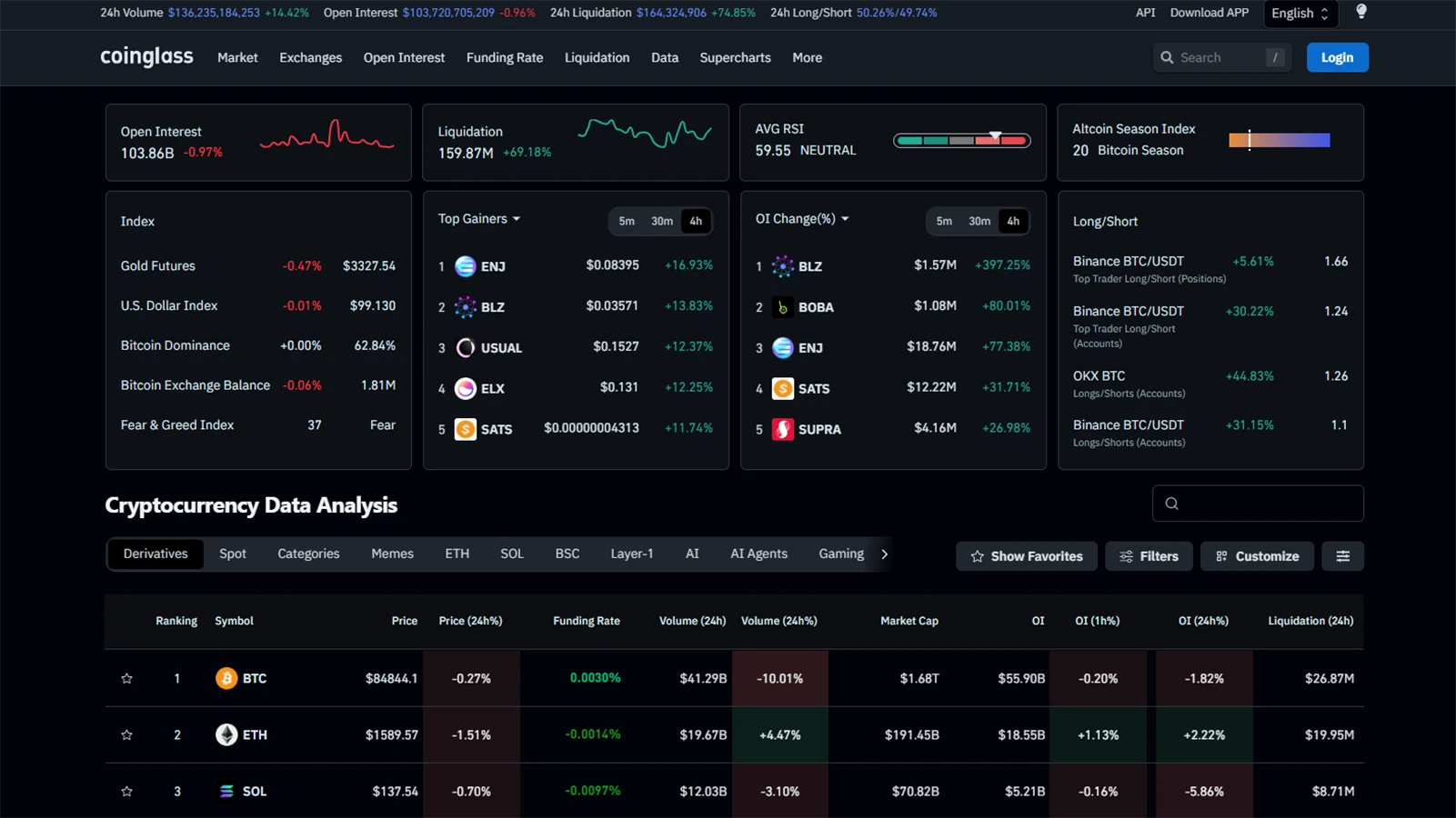The image size is (1456, 818).
Task: Open the Liquidation menu
Action: point(597,57)
